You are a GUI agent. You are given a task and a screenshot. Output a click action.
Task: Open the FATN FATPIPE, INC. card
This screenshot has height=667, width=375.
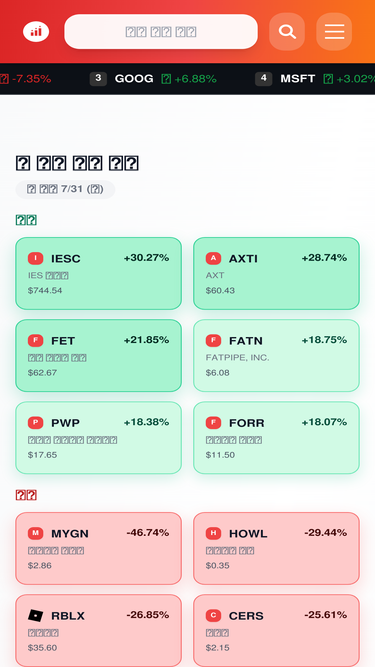(276, 356)
